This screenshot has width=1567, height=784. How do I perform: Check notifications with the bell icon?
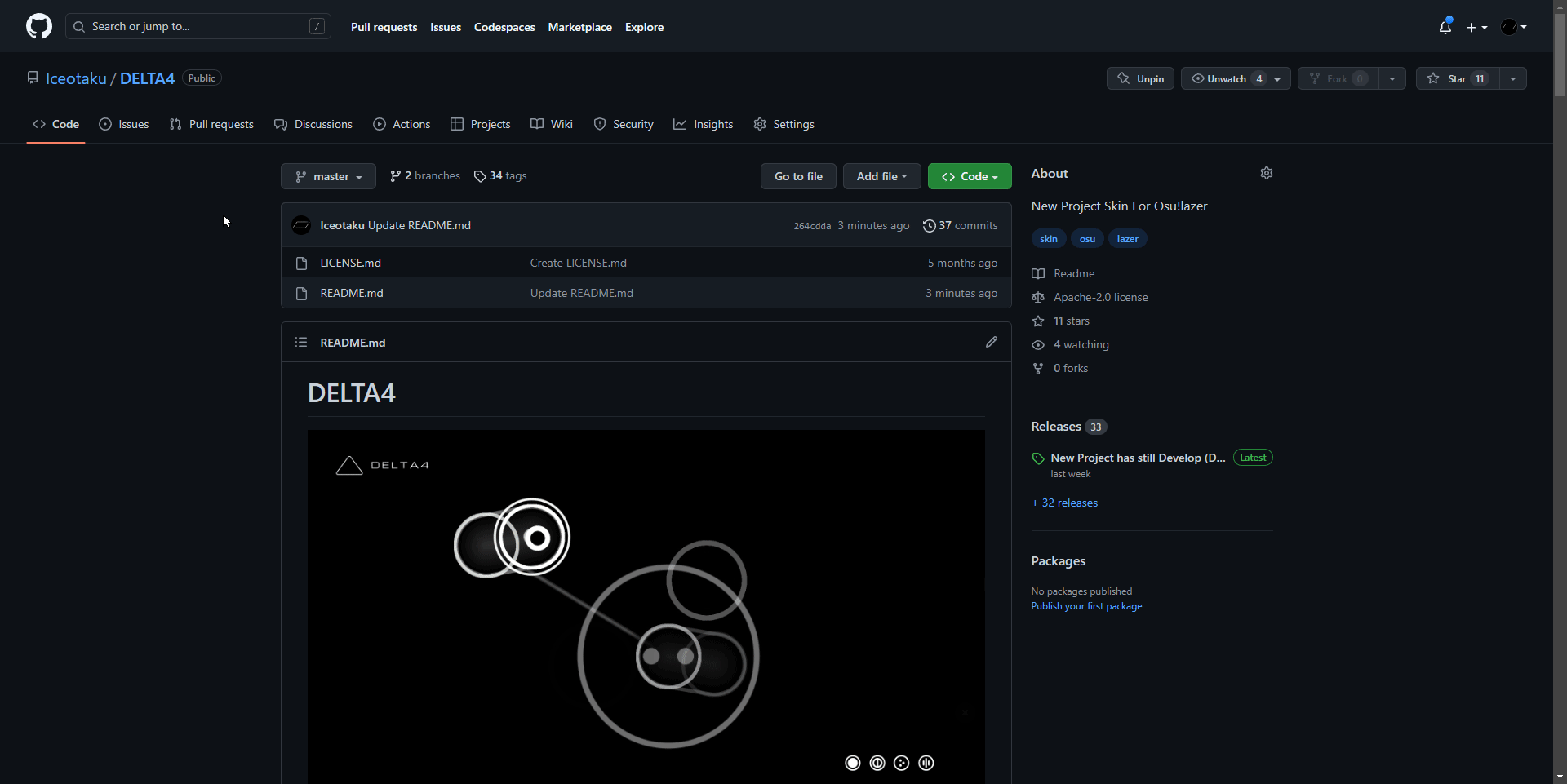tap(1445, 26)
